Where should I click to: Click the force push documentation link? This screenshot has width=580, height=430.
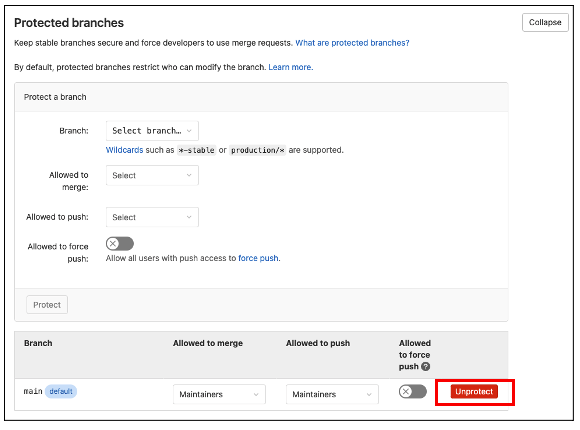[x=259, y=258]
